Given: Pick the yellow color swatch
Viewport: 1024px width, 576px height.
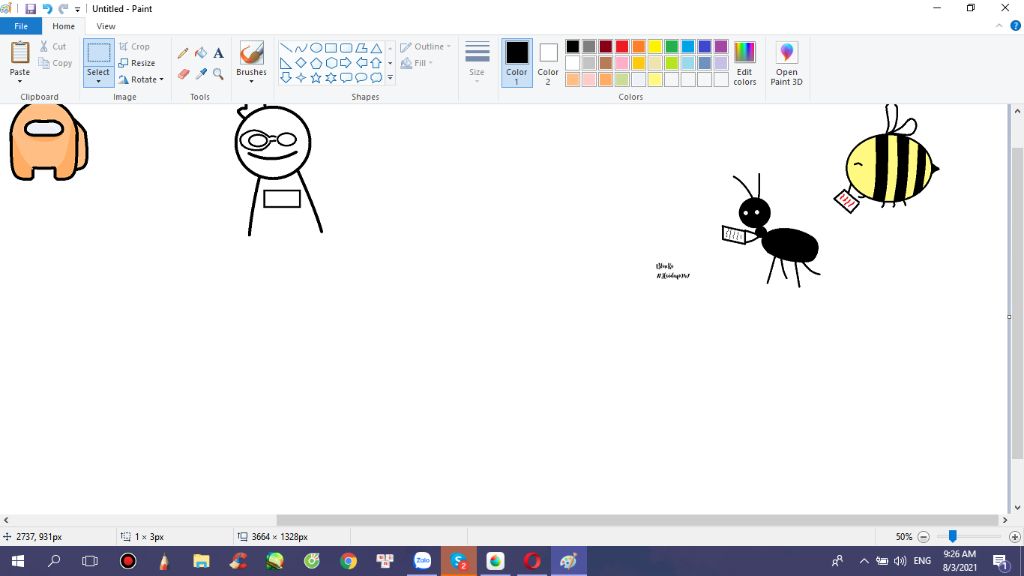Looking at the screenshot, I should click(654, 46).
